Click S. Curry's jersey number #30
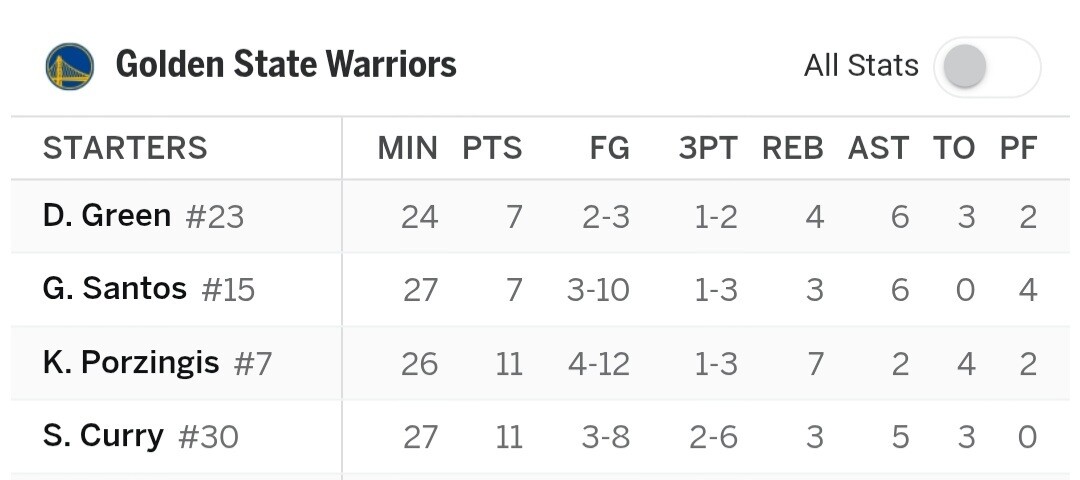Screen dimensions: 1080x480 coord(209,437)
